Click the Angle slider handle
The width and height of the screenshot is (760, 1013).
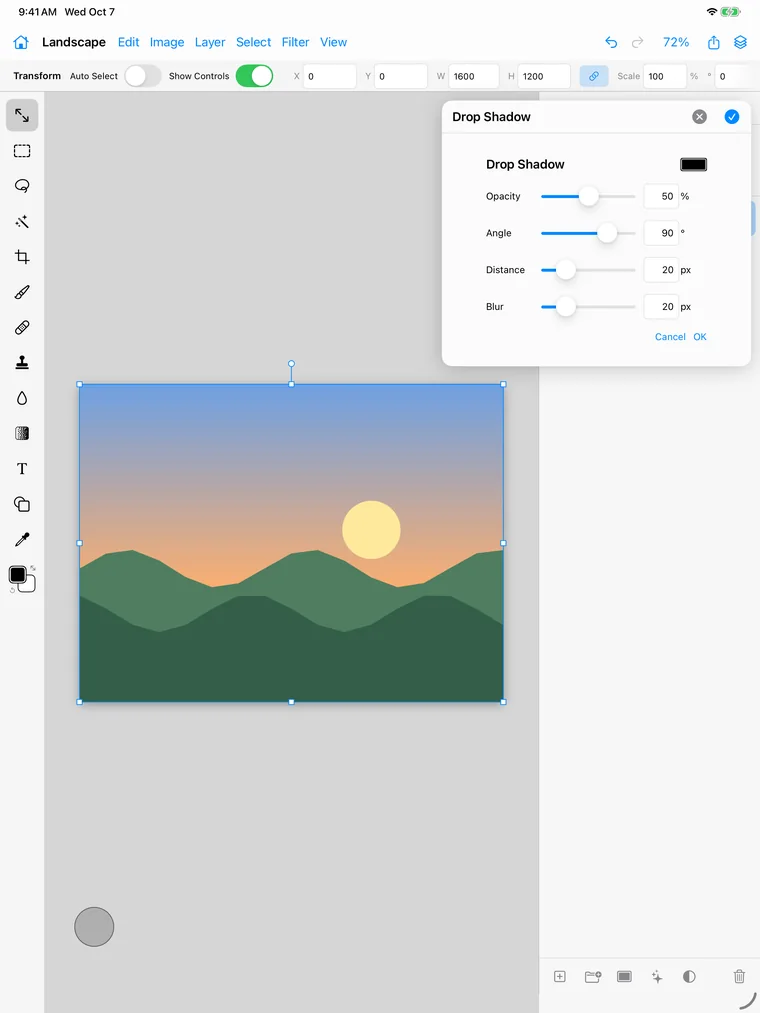pyautogui.click(x=607, y=233)
